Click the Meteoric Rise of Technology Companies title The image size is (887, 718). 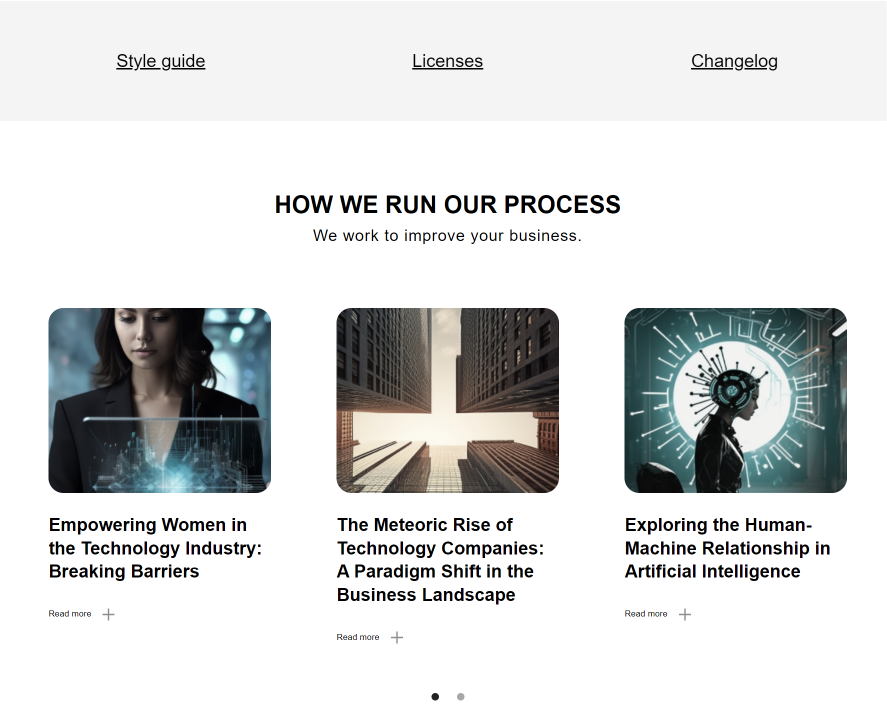click(x=441, y=560)
